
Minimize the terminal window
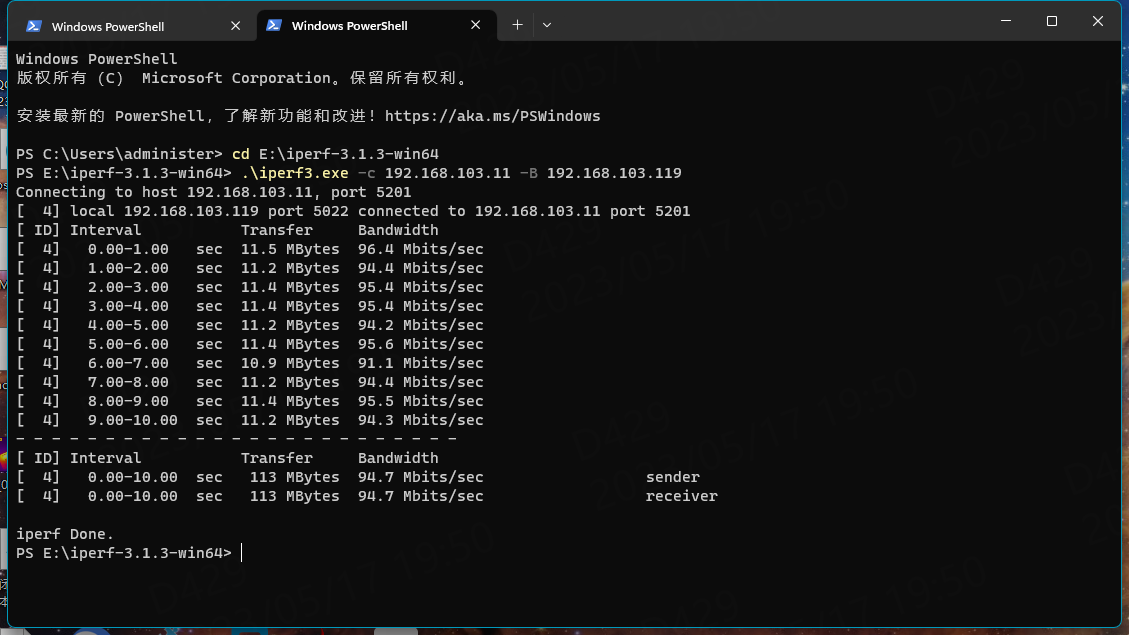(x=1006, y=21)
